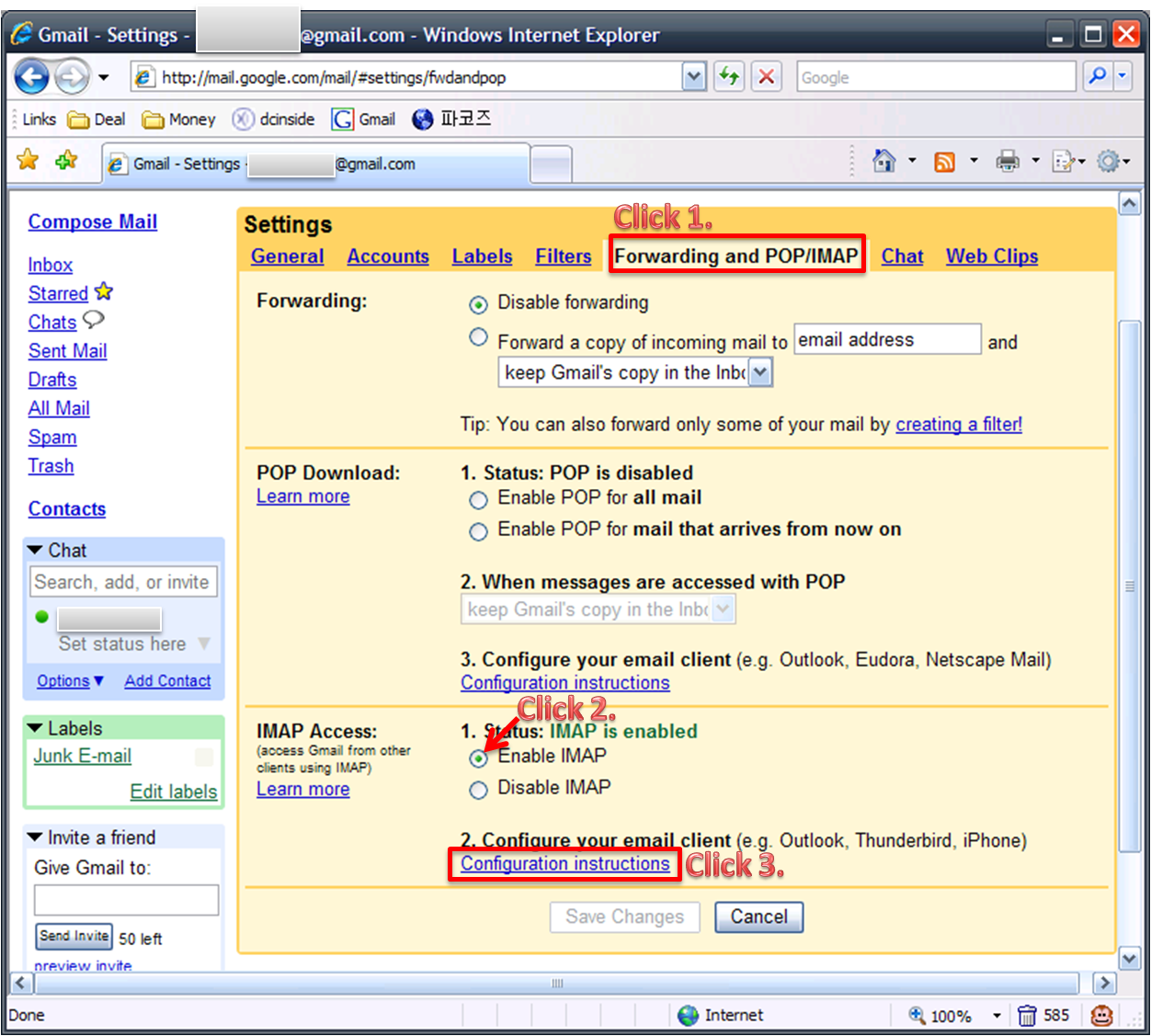This screenshot has height=1036, width=1151.
Task: Open the recent pages dropdown arrow
Action: [104, 77]
